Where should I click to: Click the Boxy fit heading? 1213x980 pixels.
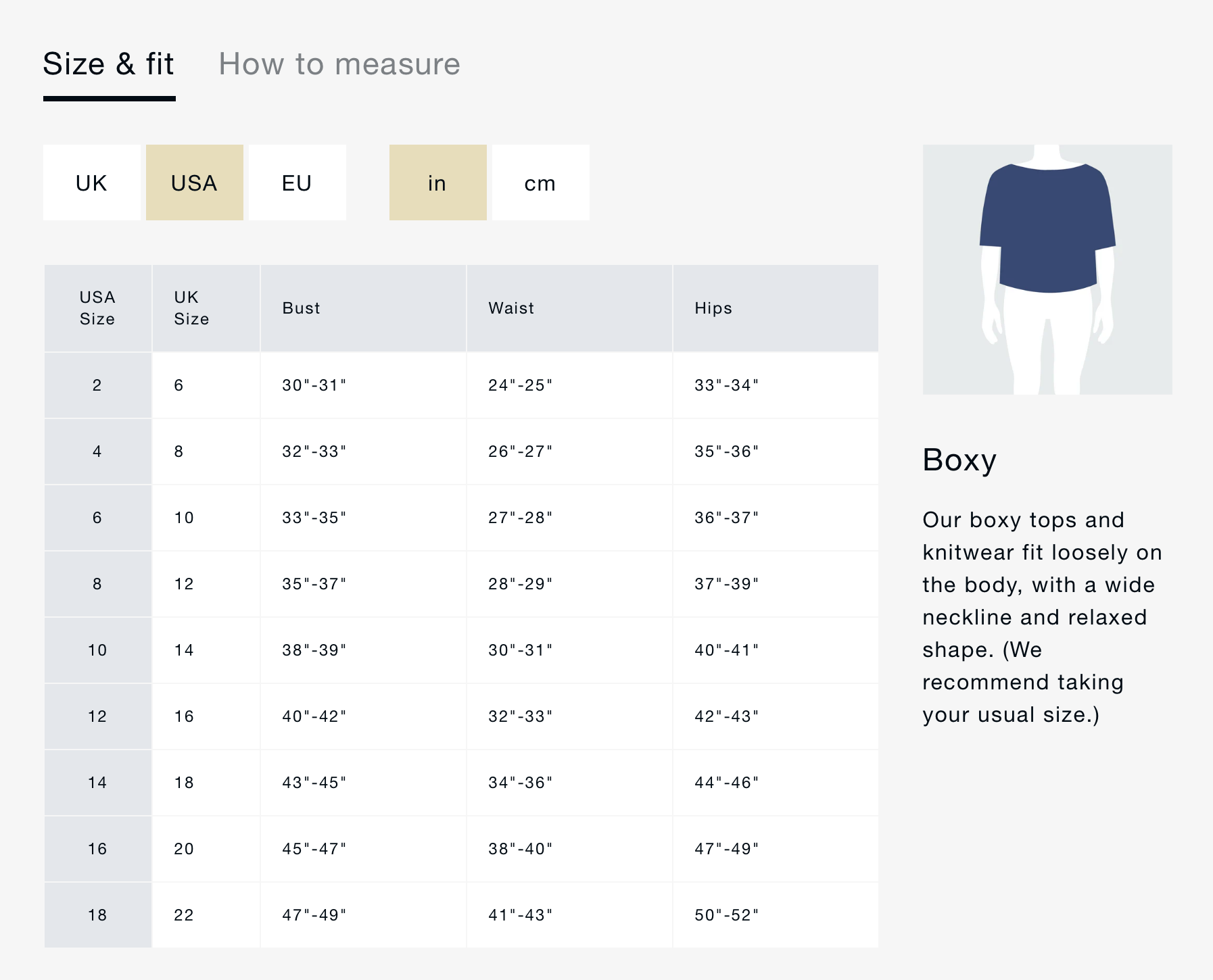(x=959, y=460)
